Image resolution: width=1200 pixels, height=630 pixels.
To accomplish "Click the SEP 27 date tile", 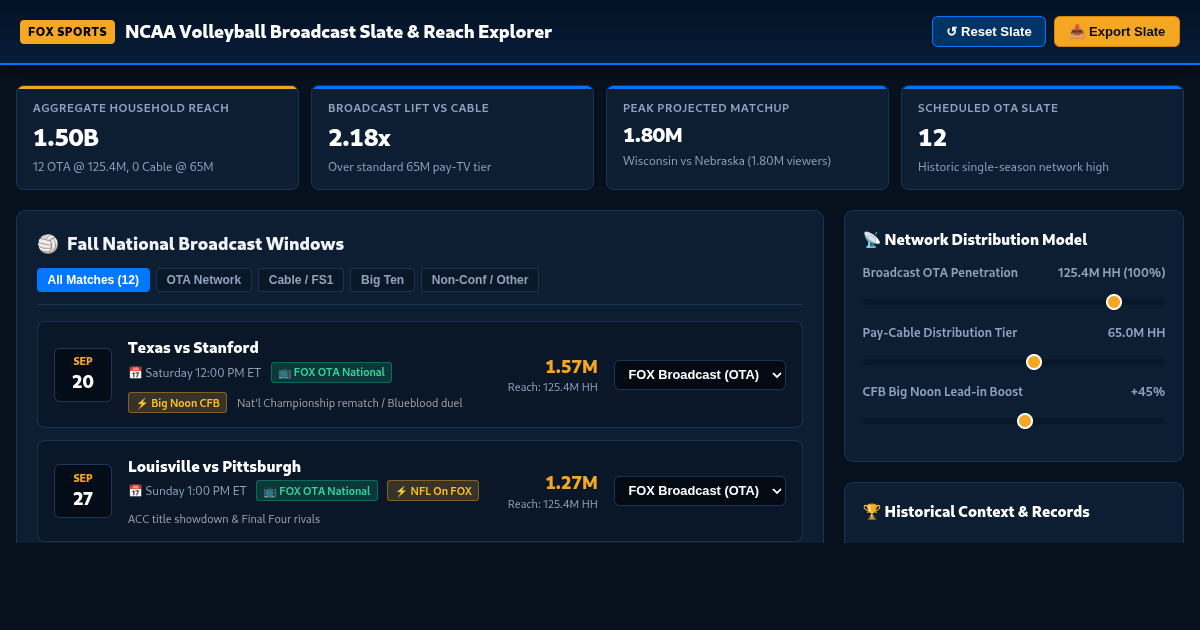I will point(83,491).
